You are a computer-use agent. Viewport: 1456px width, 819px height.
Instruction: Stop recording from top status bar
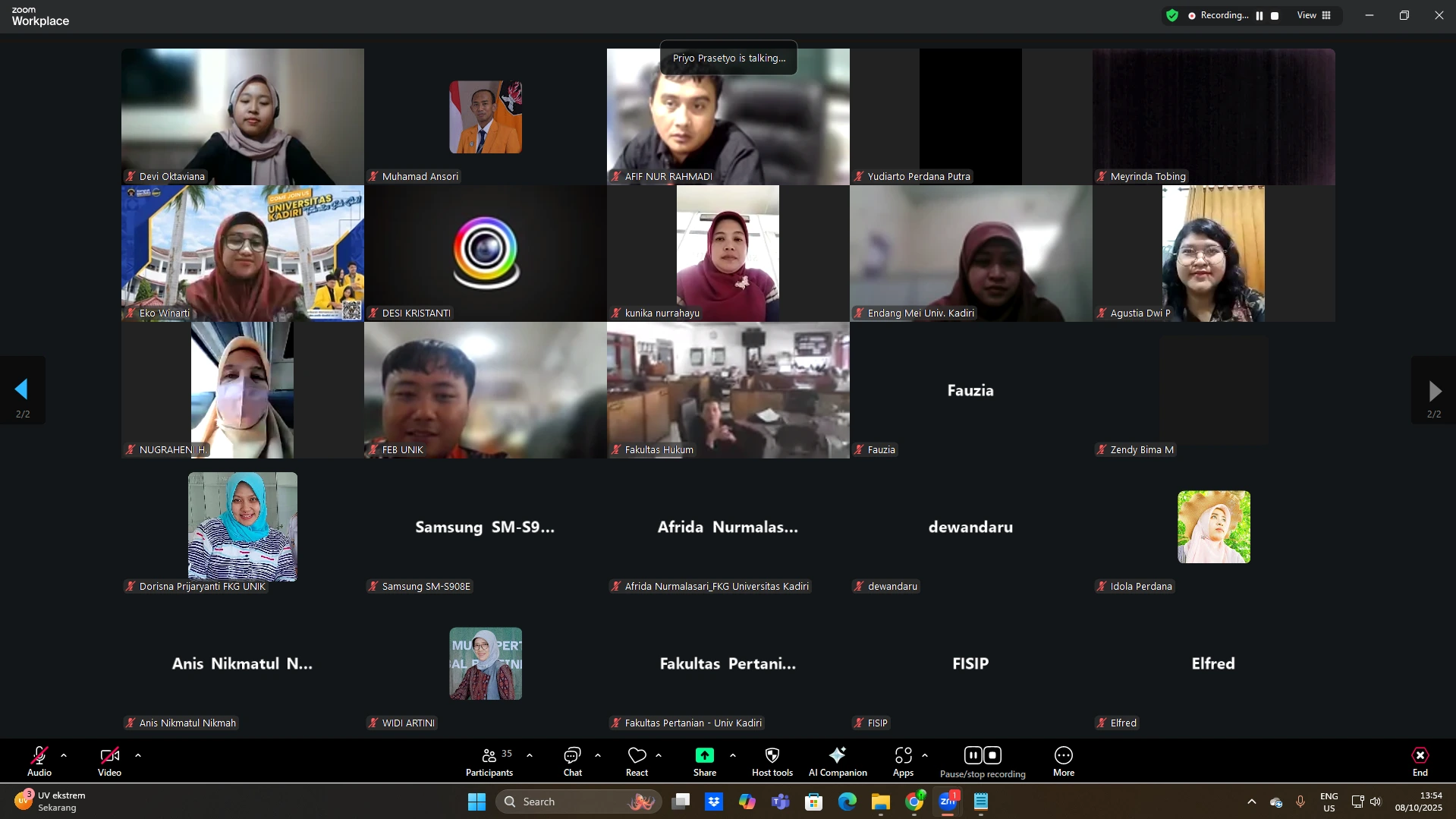point(1275,16)
